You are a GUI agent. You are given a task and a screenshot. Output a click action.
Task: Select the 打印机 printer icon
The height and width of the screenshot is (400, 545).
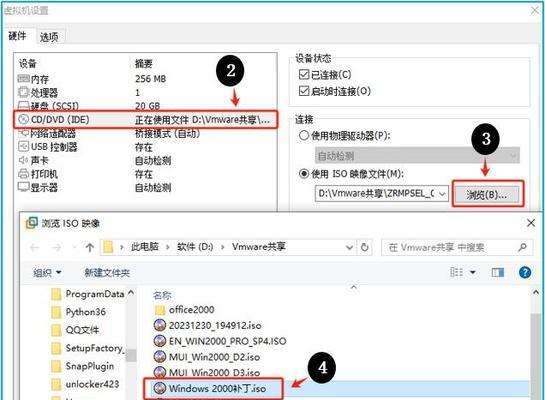(23, 173)
